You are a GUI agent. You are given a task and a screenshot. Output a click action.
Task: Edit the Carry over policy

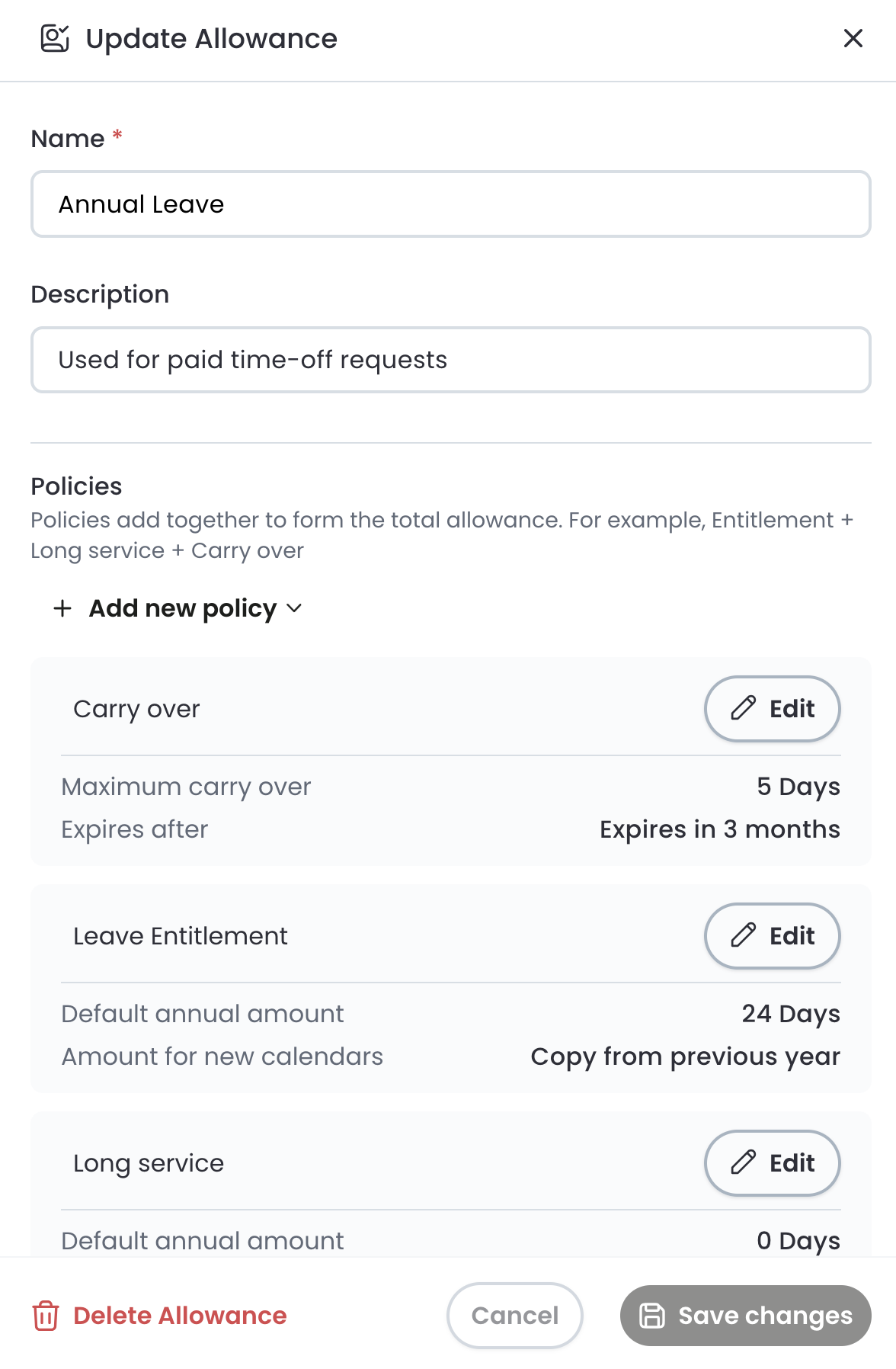pyautogui.click(x=772, y=708)
